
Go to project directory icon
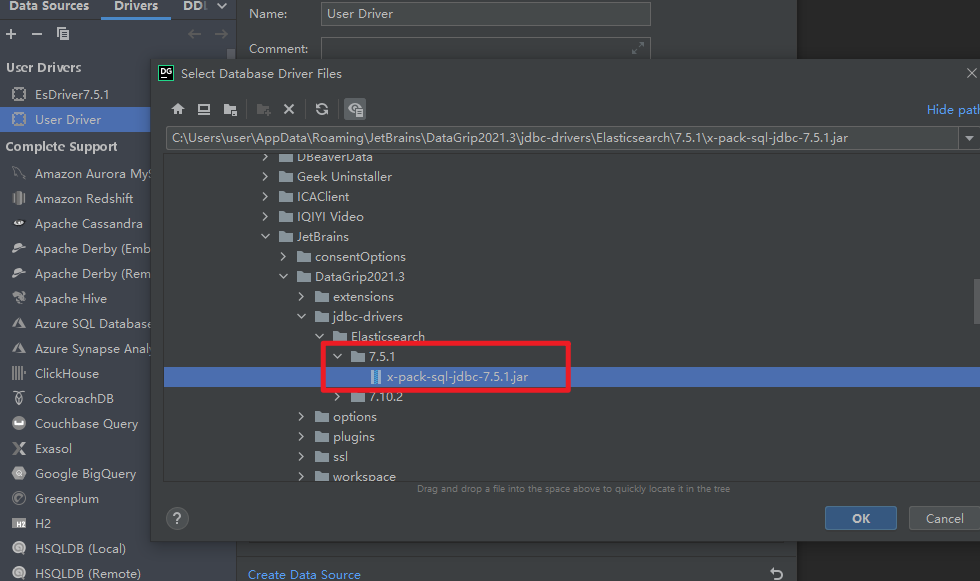(x=230, y=109)
